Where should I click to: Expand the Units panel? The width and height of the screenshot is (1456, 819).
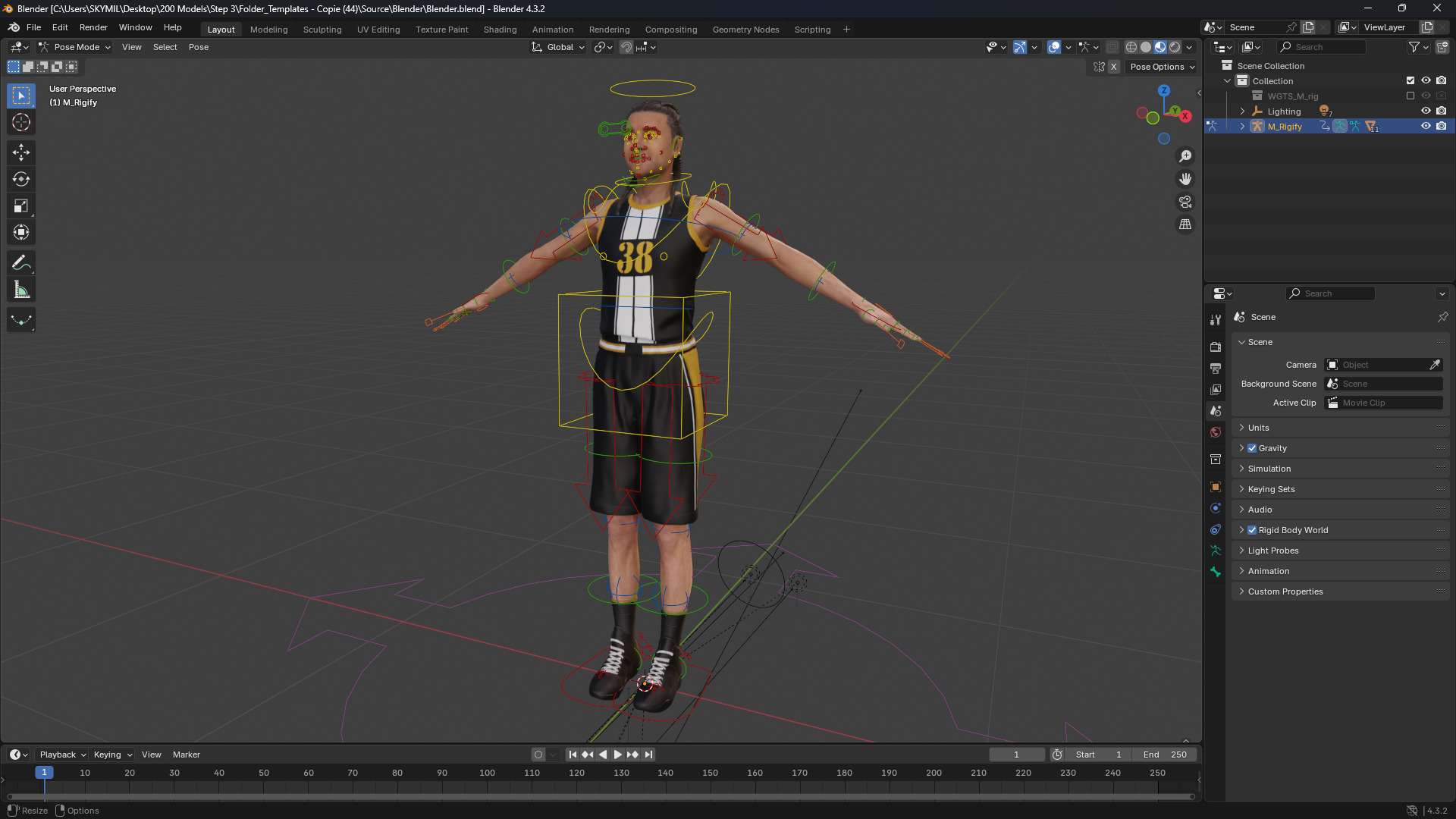click(x=1259, y=428)
